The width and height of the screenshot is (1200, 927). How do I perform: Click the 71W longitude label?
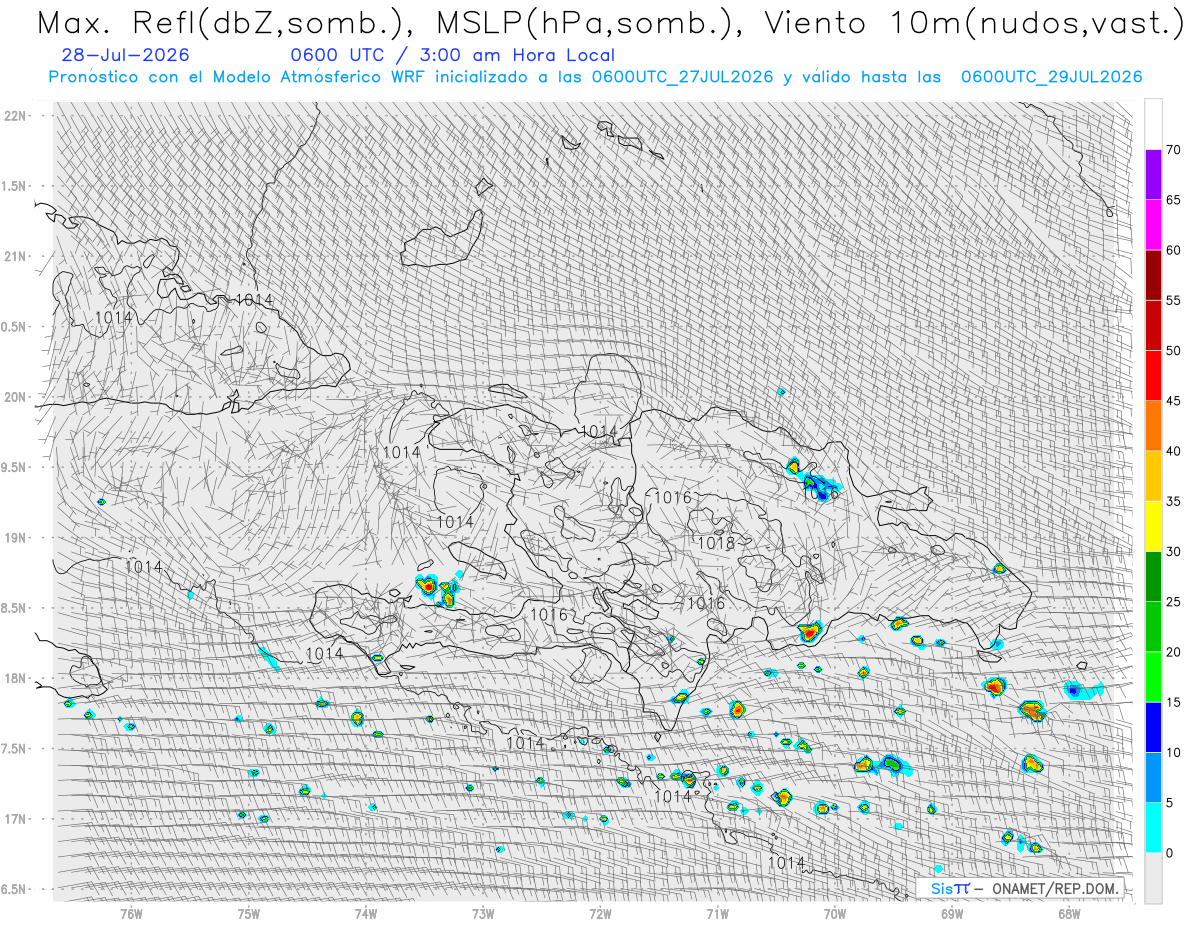(x=717, y=912)
